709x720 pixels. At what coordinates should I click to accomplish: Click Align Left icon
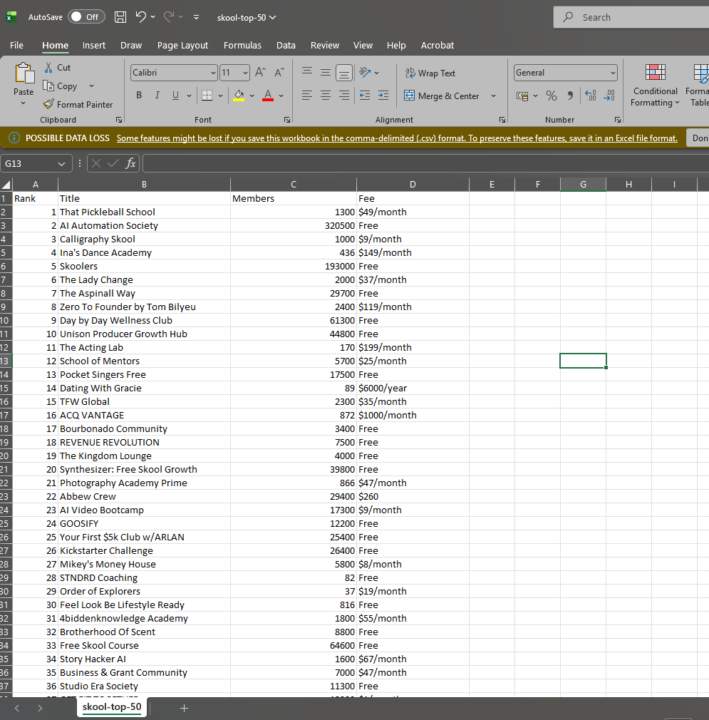click(307, 96)
